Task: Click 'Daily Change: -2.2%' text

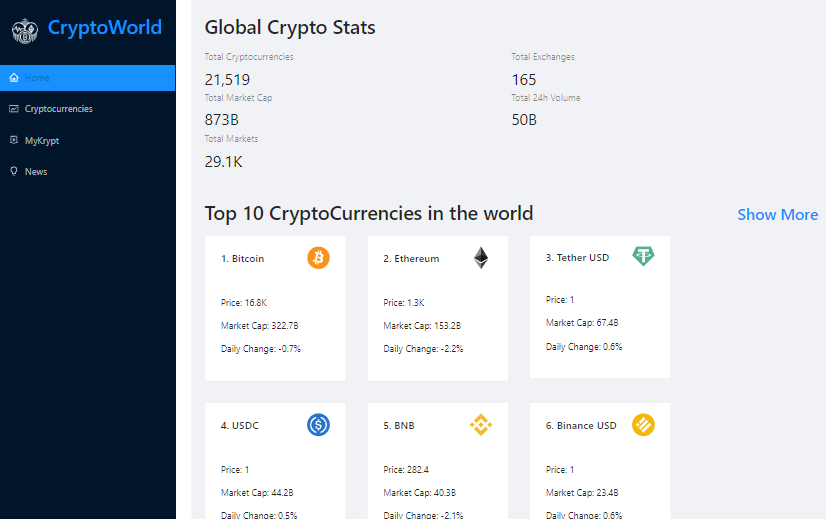Action: coord(423,349)
